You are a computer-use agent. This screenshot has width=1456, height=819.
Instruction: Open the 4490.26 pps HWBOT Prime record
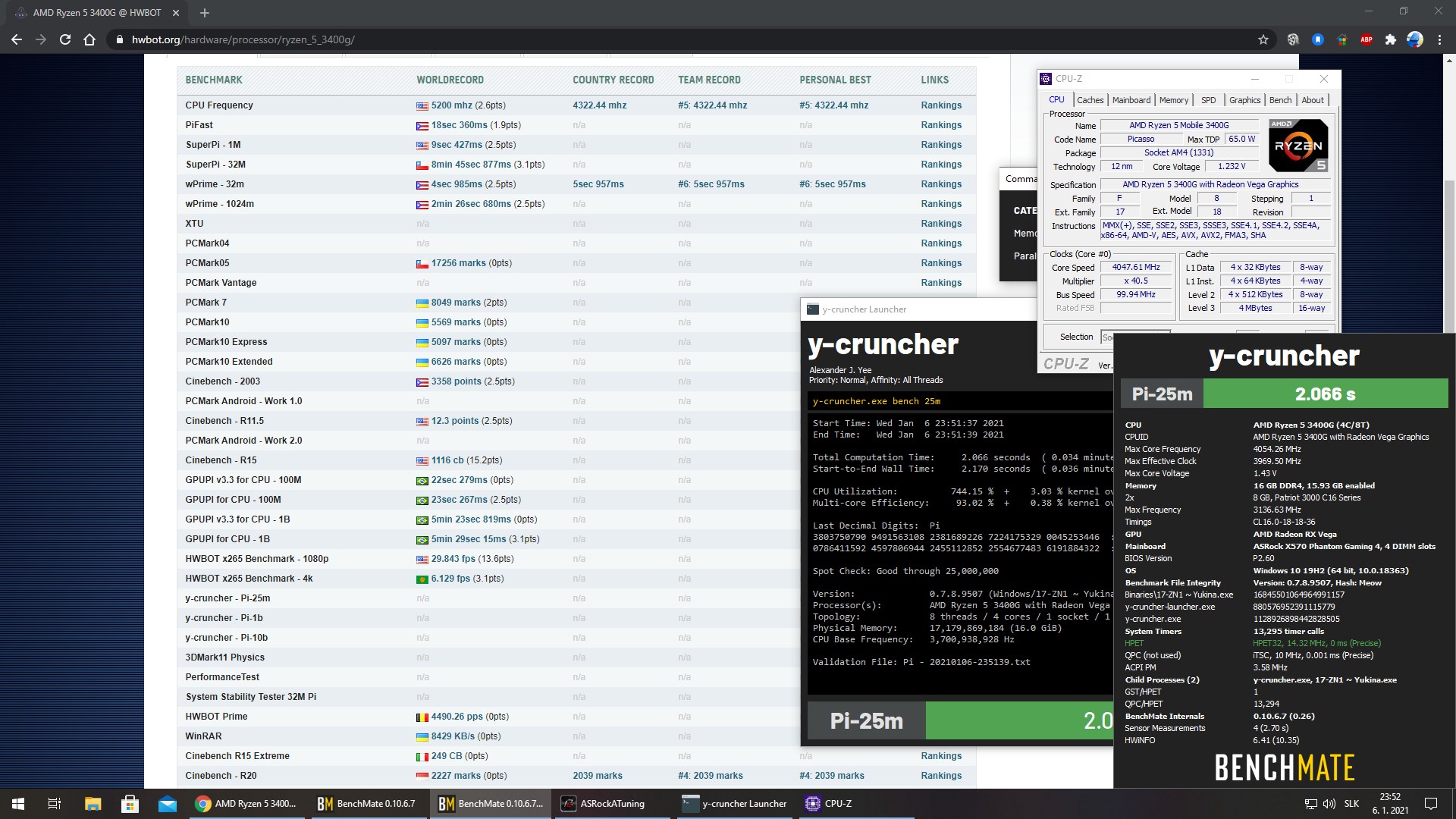pyautogui.click(x=457, y=717)
